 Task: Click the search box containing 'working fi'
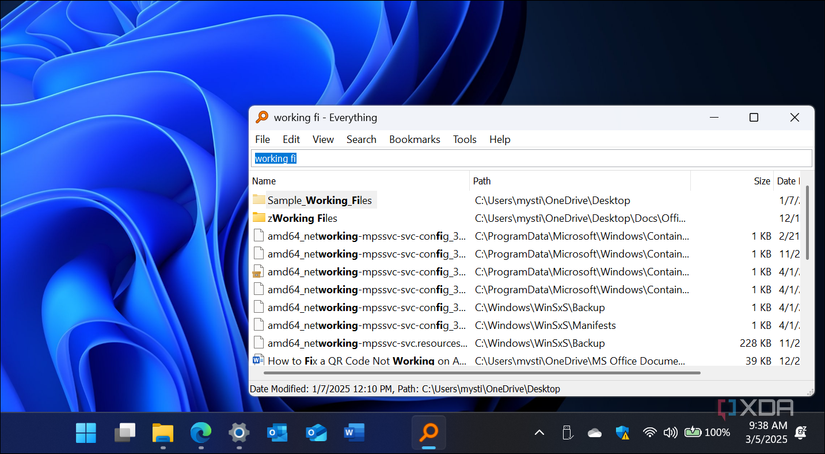[x=531, y=158]
